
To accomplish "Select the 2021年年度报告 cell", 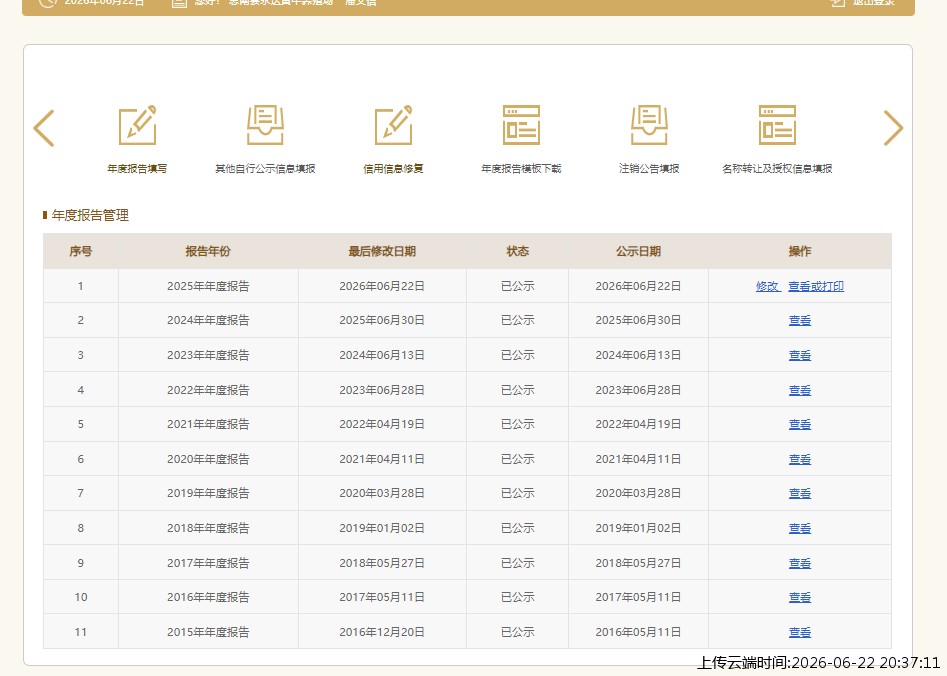I will [x=208, y=424].
